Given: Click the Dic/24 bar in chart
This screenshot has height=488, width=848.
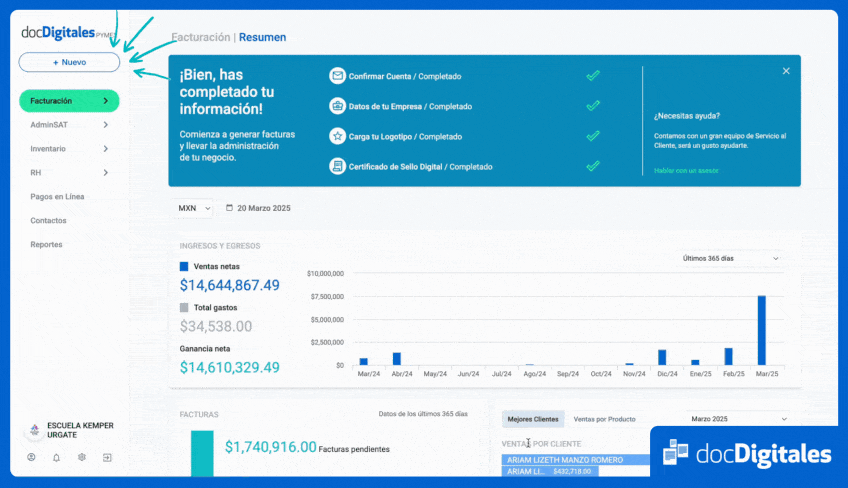Looking at the screenshot, I should pyautogui.click(x=662, y=358).
